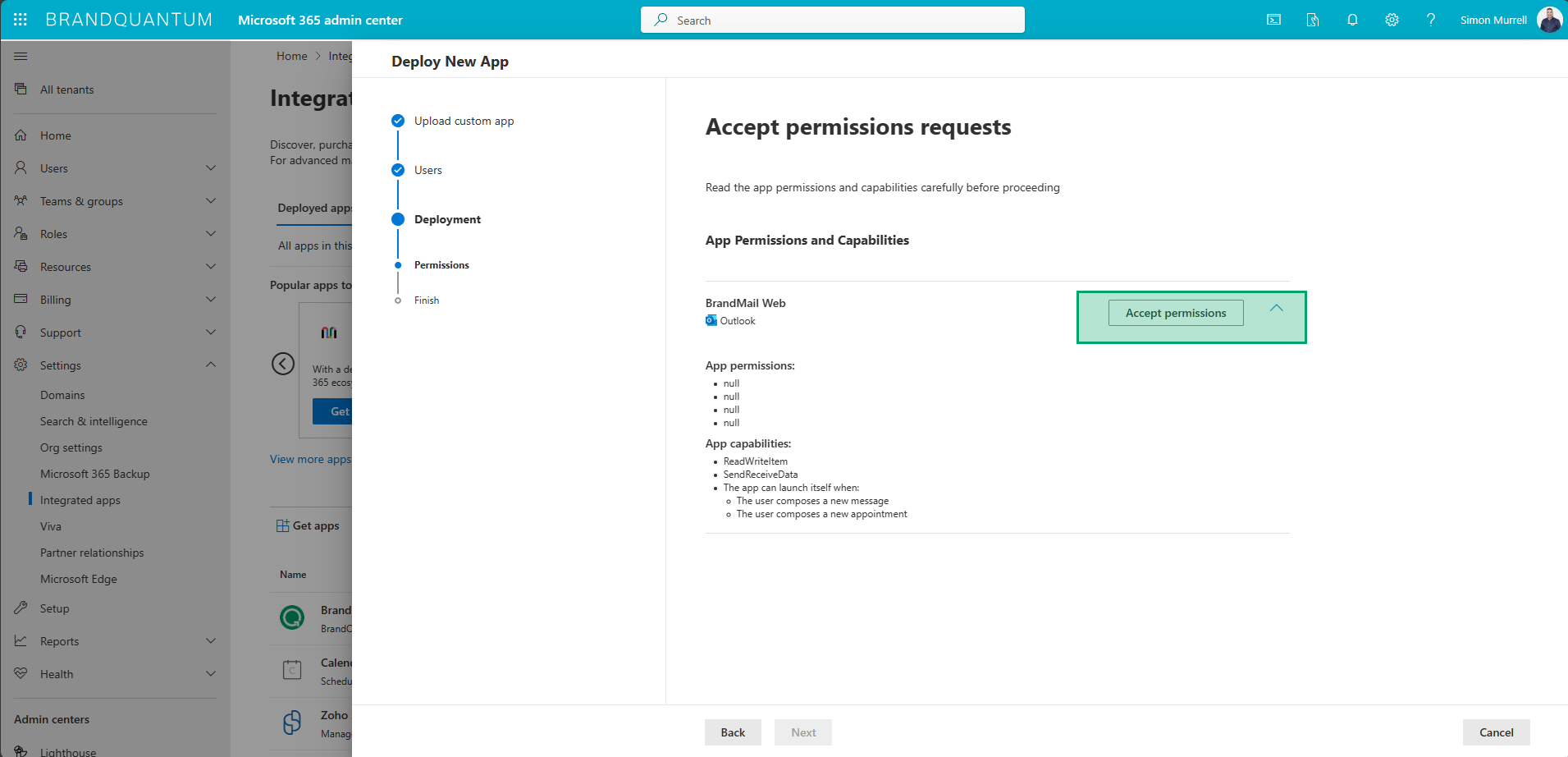This screenshot has height=757, width=1568.
Task: Click the help question mark icon
Action: click(1431, 20)
